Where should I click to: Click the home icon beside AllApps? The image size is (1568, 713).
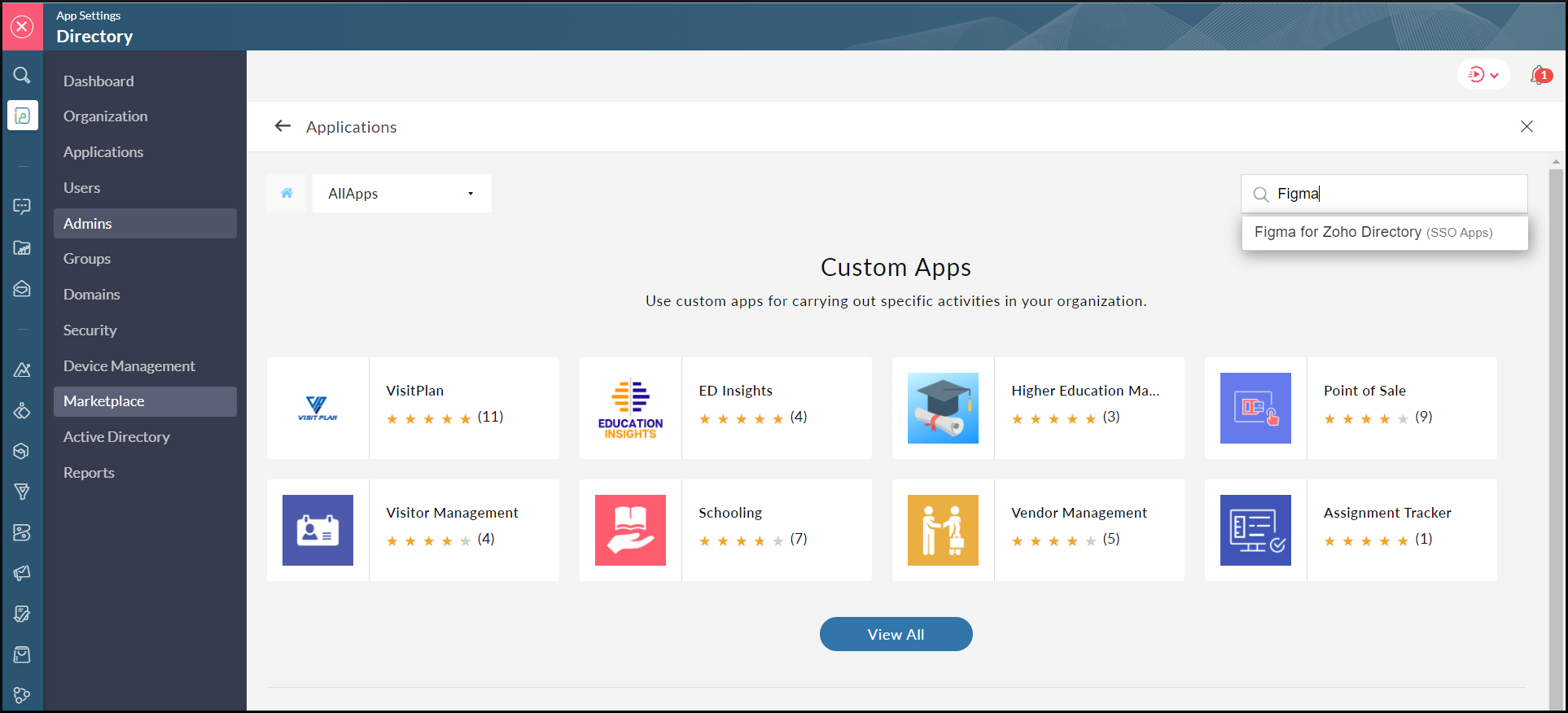(287, 194)
